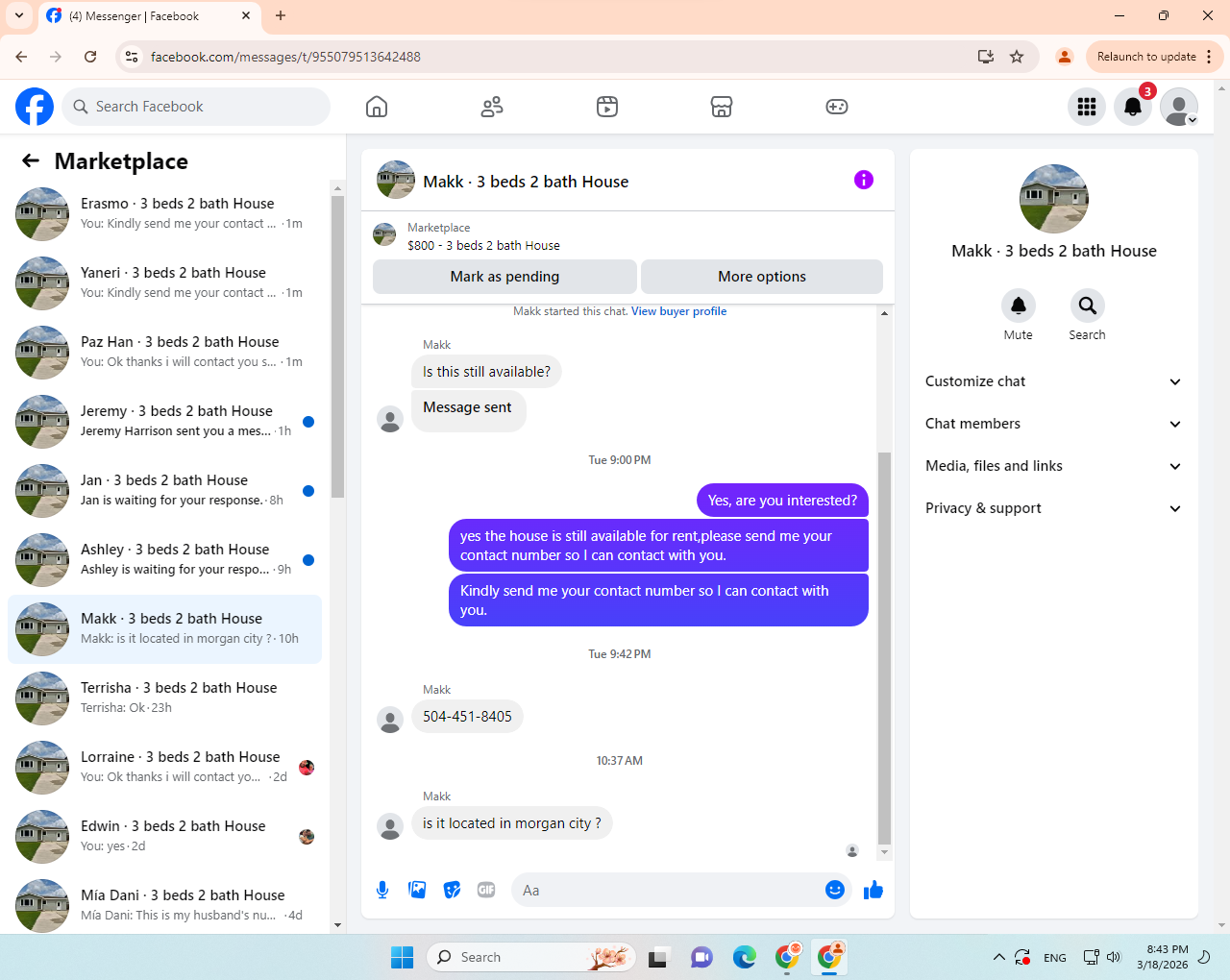This screenshot has width=1230, height=980.
Task: Open Ashley conversation in the list
Action: click(x=165, y=560)
